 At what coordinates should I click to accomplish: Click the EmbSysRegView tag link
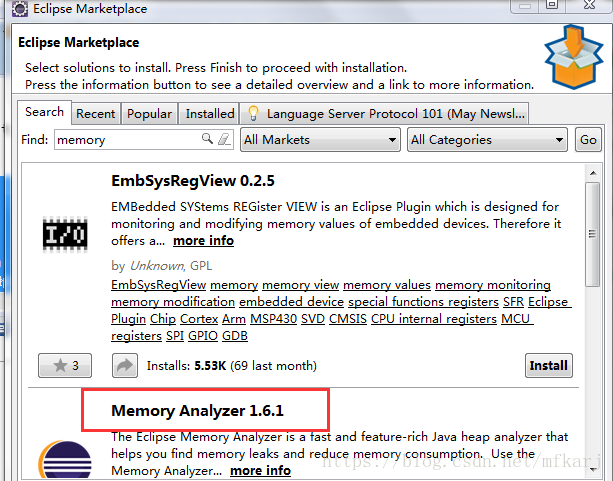click(x=158, y=285)
